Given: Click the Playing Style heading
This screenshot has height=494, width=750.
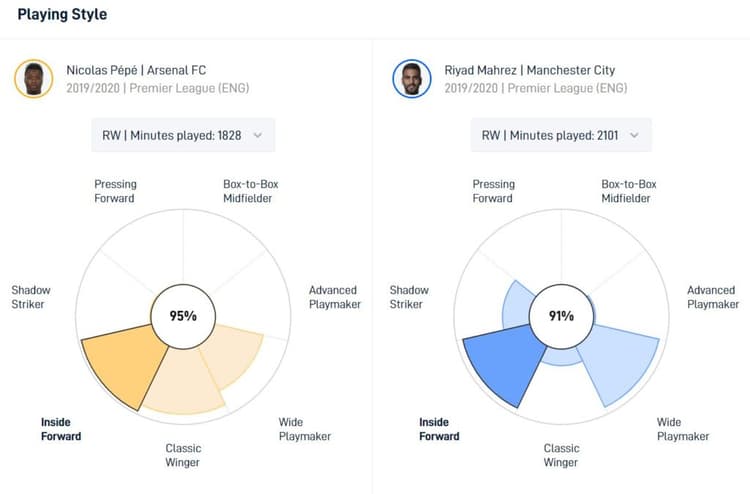Looking at the screenshot, I should pos(62,15).
